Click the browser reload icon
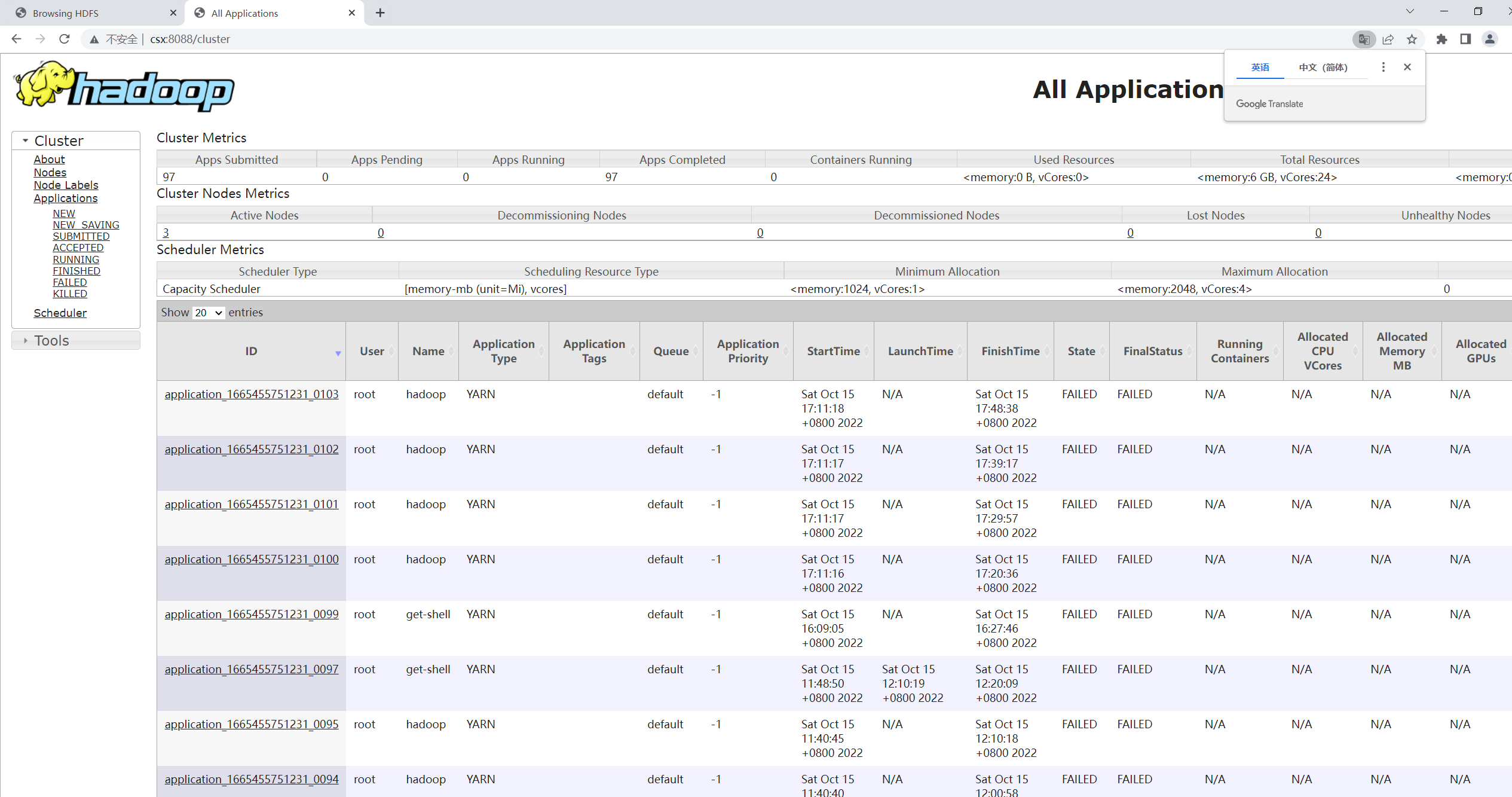Image resolution: width=1512 pixels, height=797 pixels. click(x=65, y=39)
